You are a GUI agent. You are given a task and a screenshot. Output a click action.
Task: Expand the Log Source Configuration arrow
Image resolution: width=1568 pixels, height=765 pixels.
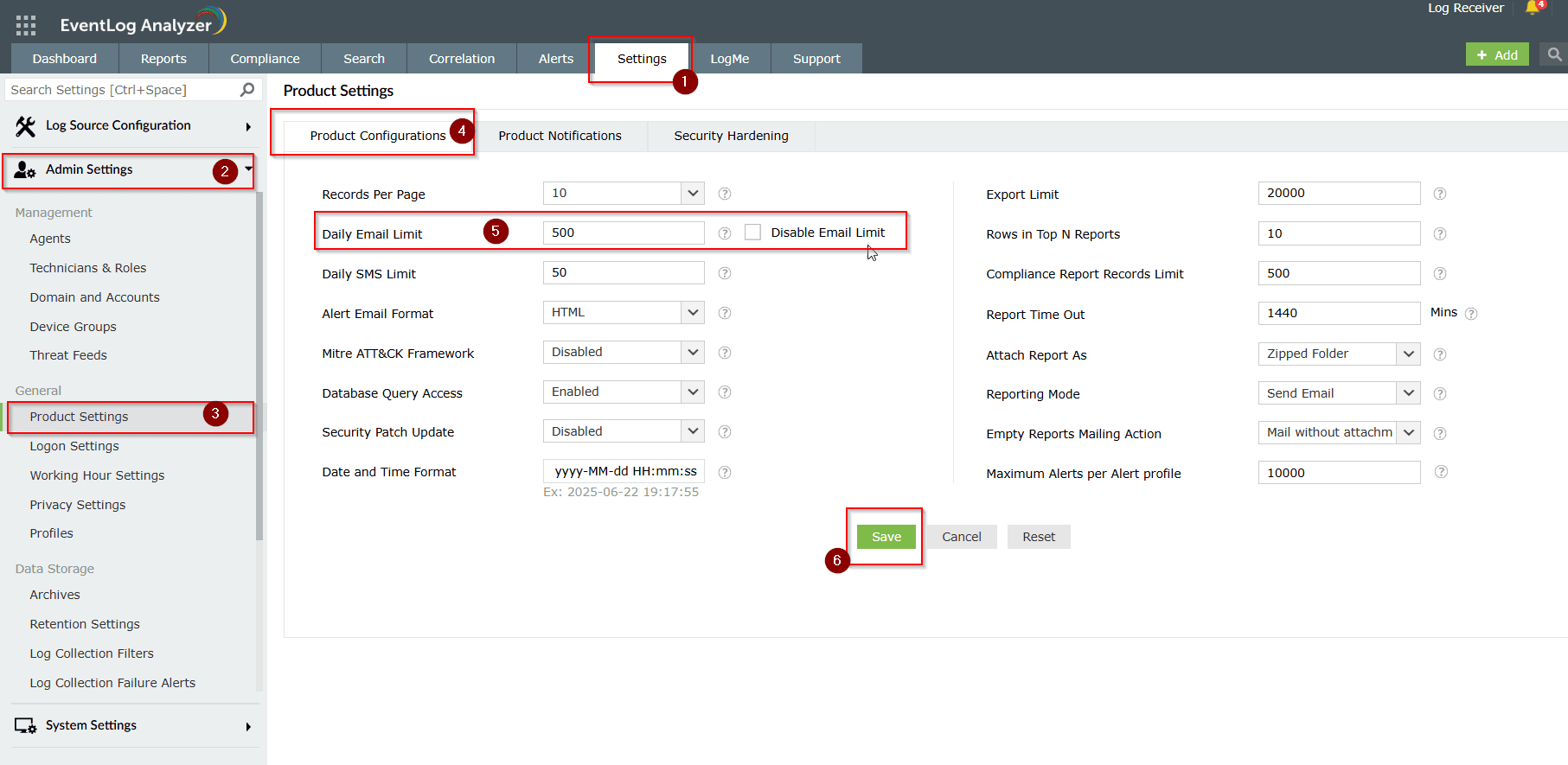click(248, 127)
